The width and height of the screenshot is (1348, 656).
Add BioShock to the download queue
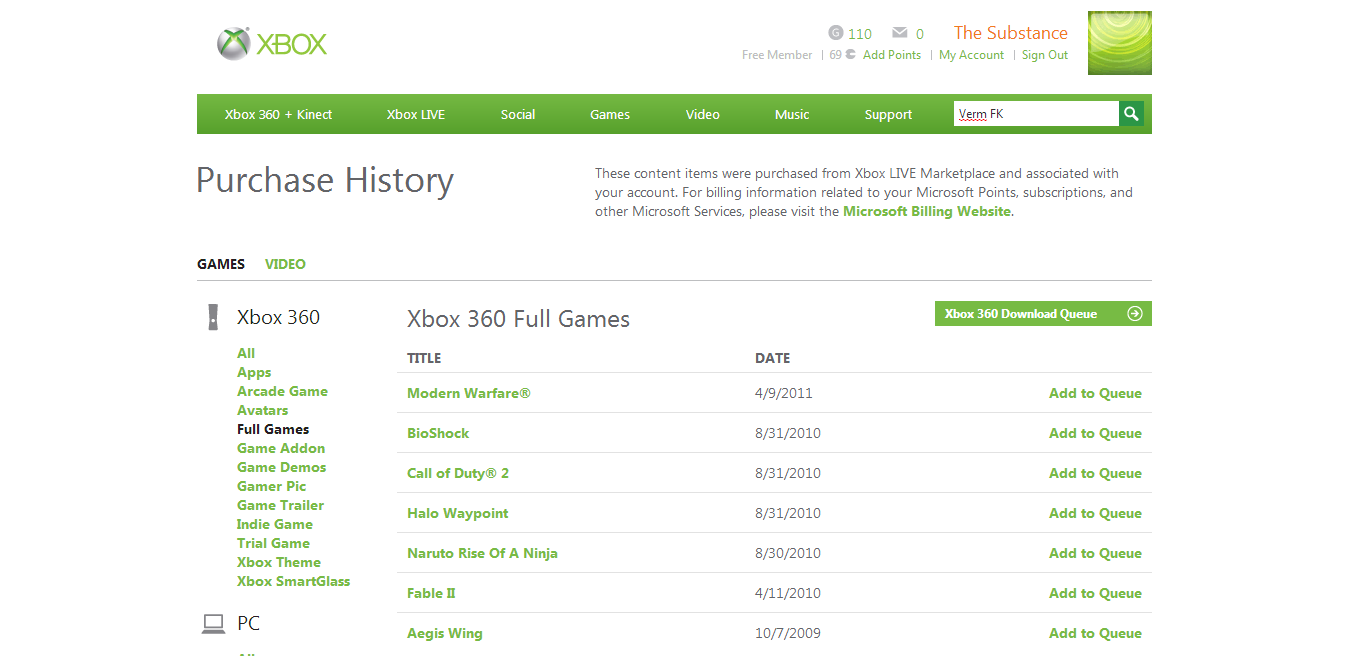pos(1095,433)
